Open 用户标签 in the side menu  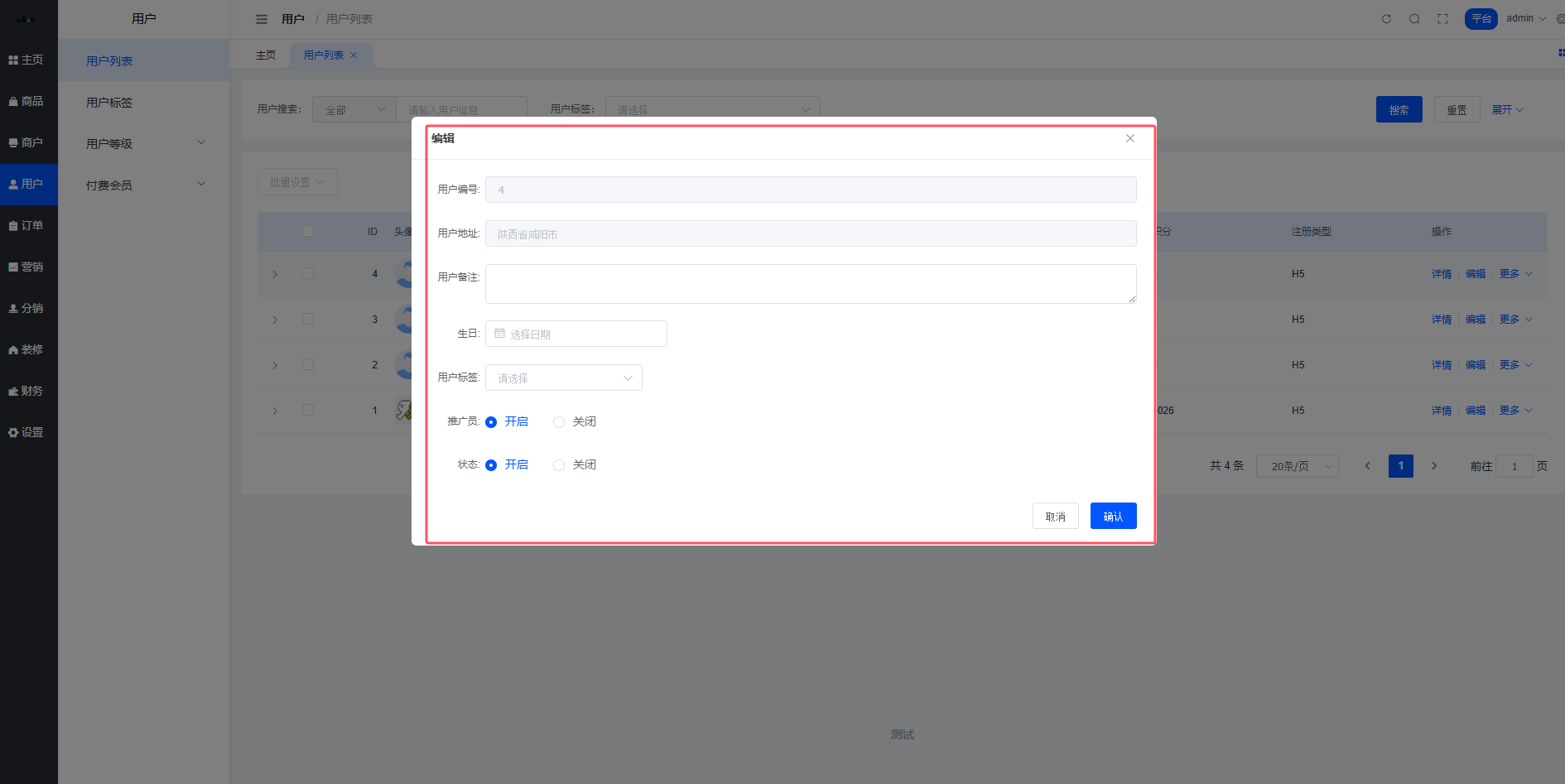109,103
